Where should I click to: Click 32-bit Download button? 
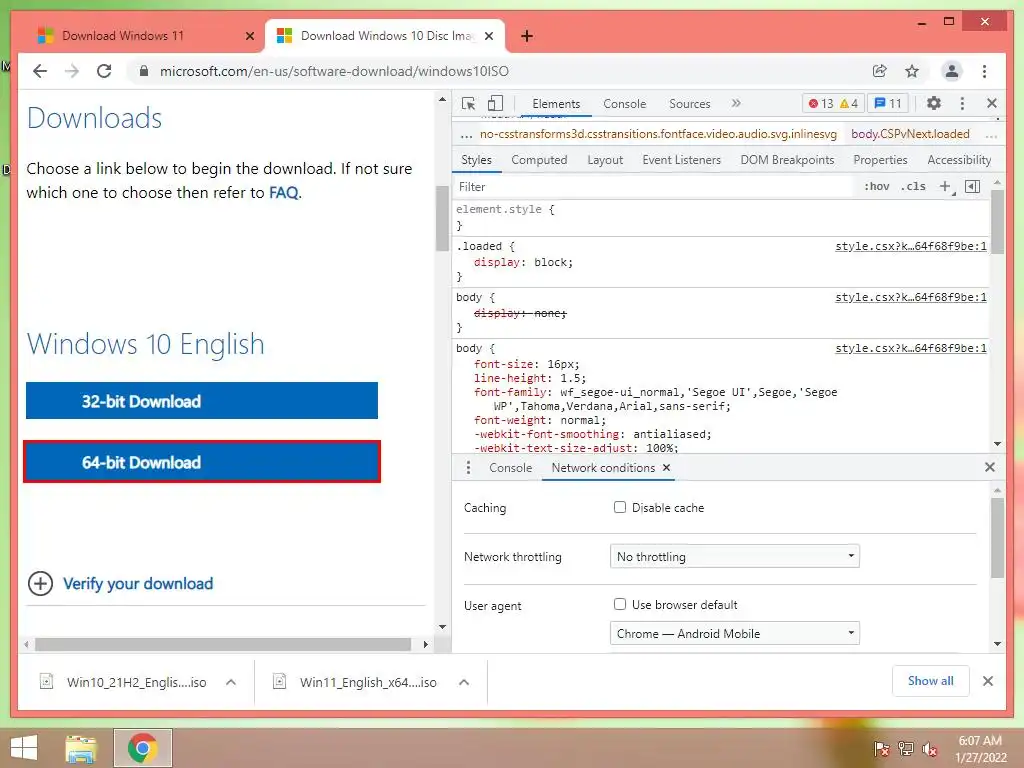(x=202, y=400)
